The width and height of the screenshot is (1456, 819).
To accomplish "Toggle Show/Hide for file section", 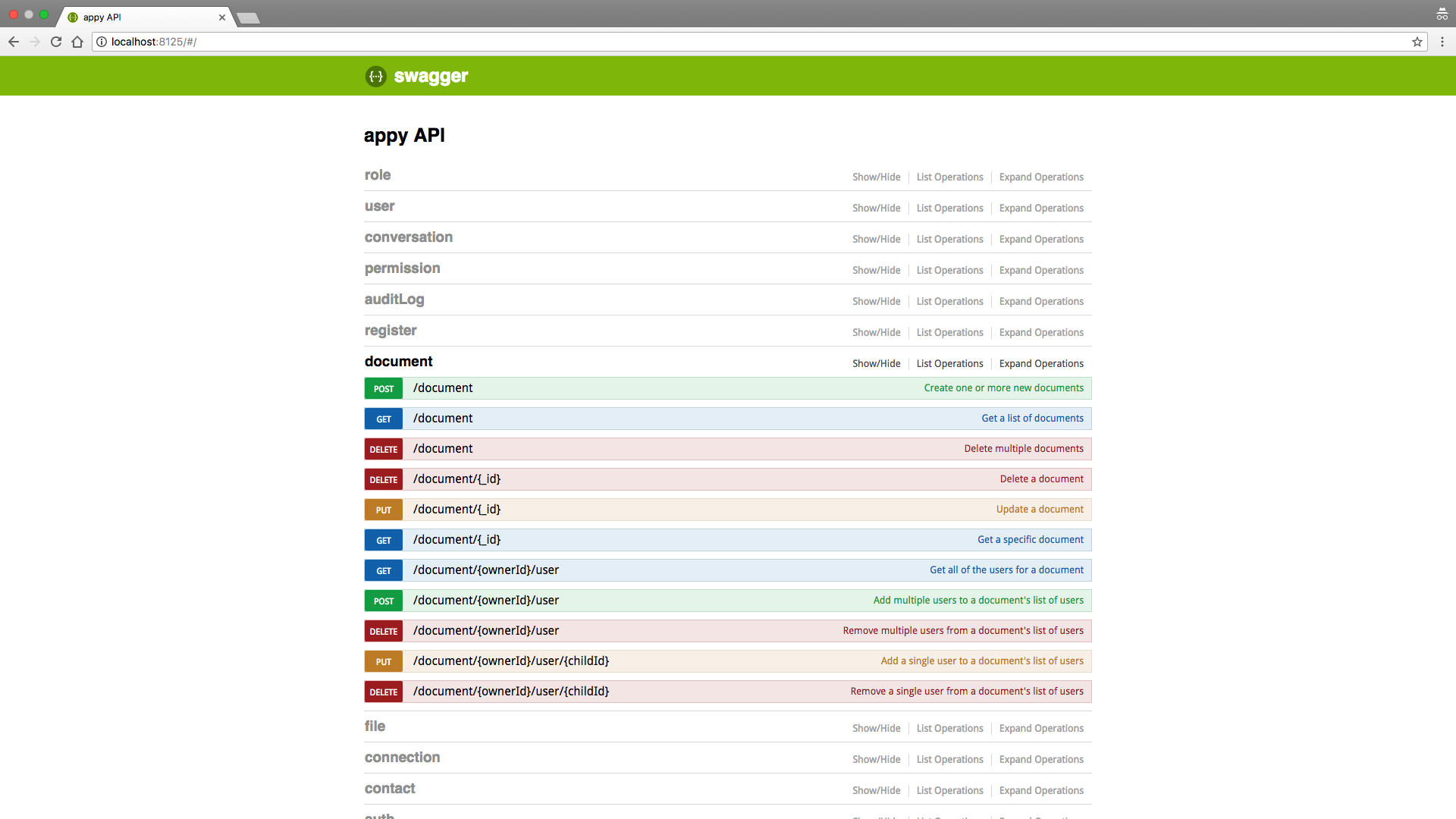I will point(876,728).
